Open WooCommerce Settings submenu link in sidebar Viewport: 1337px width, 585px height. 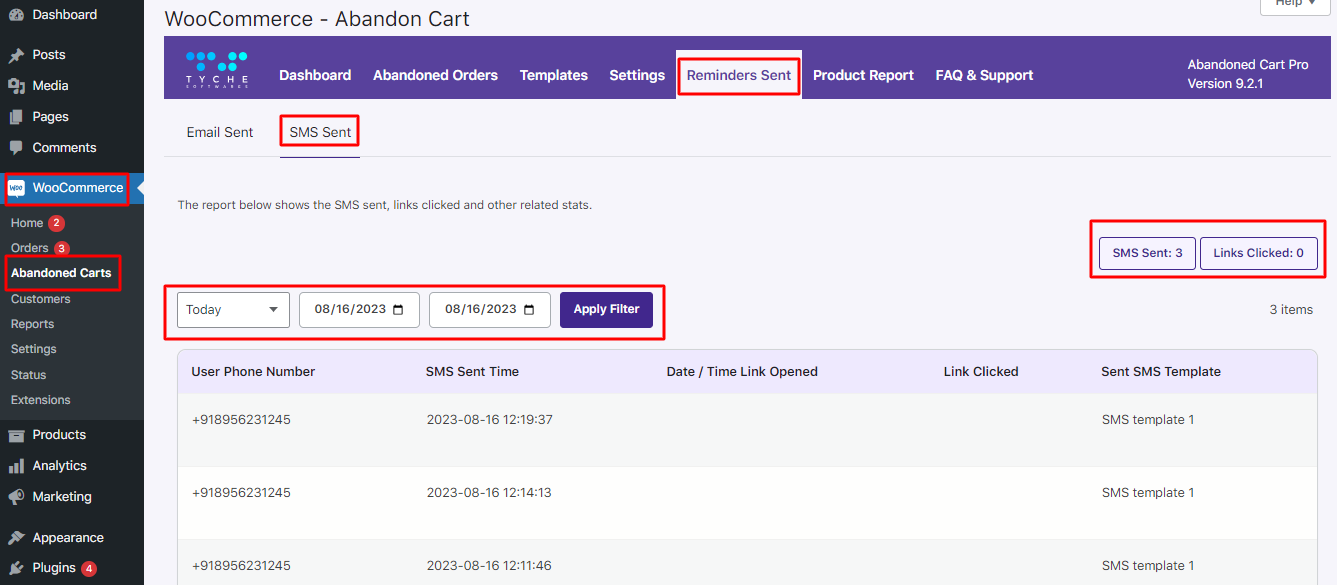pyautogui.click(x=34, y=349)
